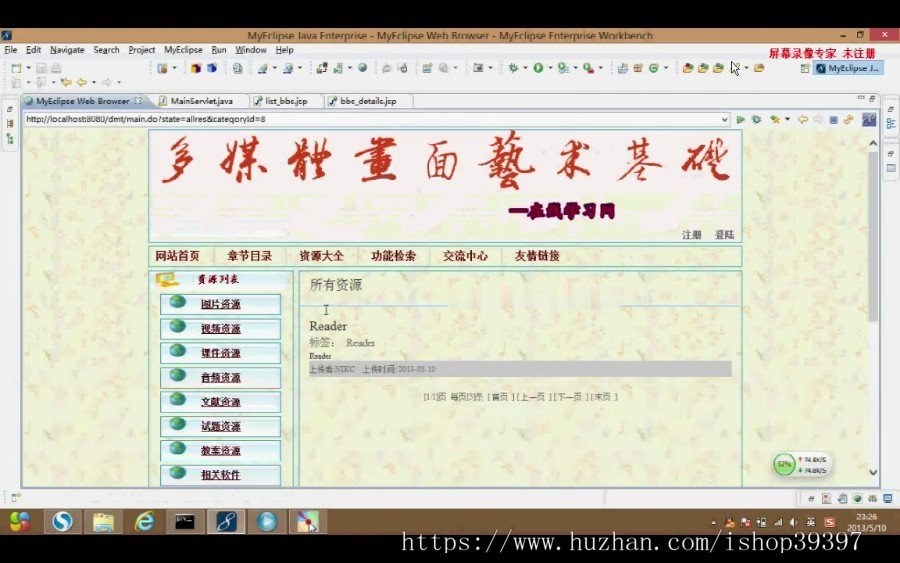Open dropdown arrow beside favorites star icon
The height and width of the screenshot is (563, 900).
coord(787,119)
